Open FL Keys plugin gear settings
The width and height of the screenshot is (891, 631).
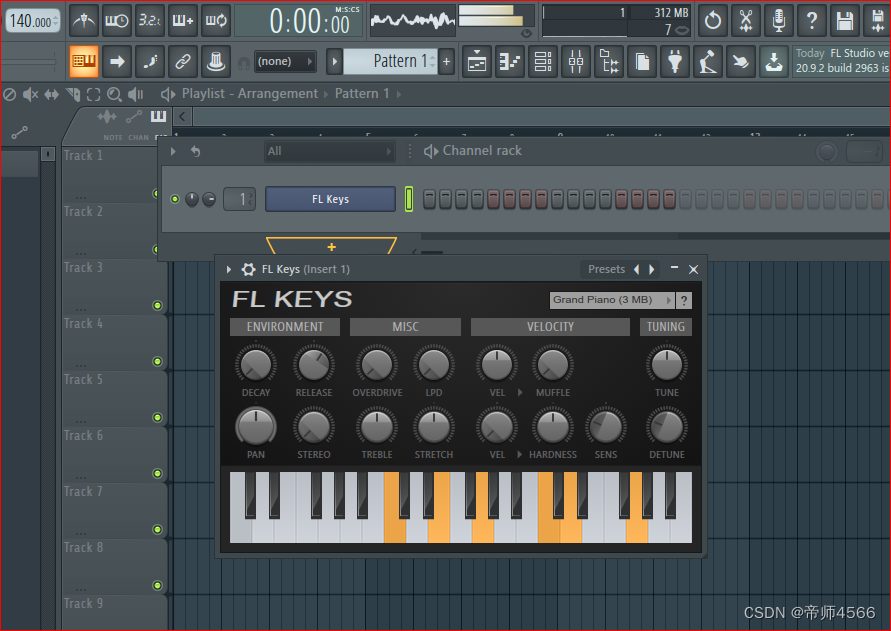(x=248, y=269)
